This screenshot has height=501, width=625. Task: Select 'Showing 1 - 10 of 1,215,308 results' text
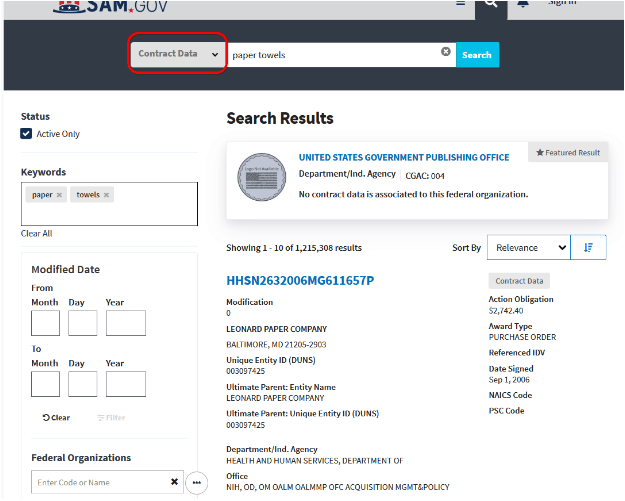(294, 248)
